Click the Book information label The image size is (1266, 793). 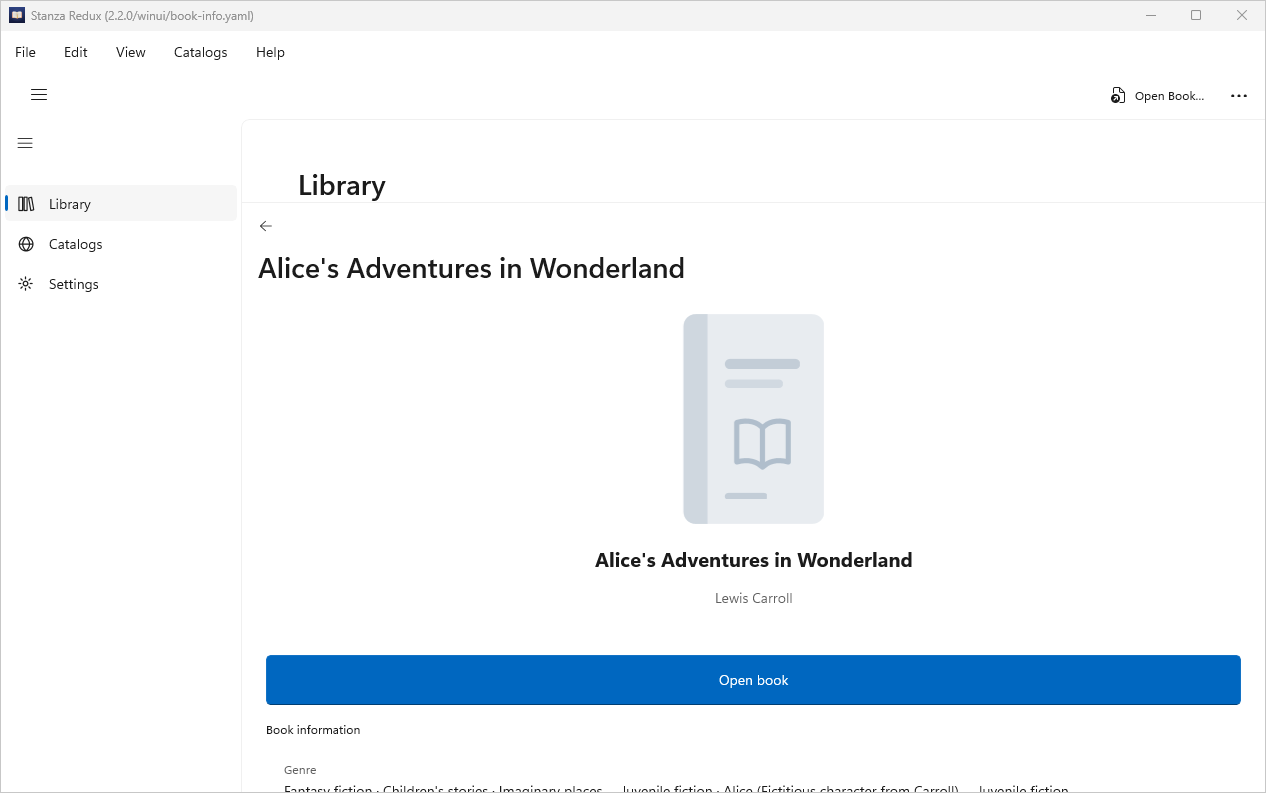(x=313, y=730)
